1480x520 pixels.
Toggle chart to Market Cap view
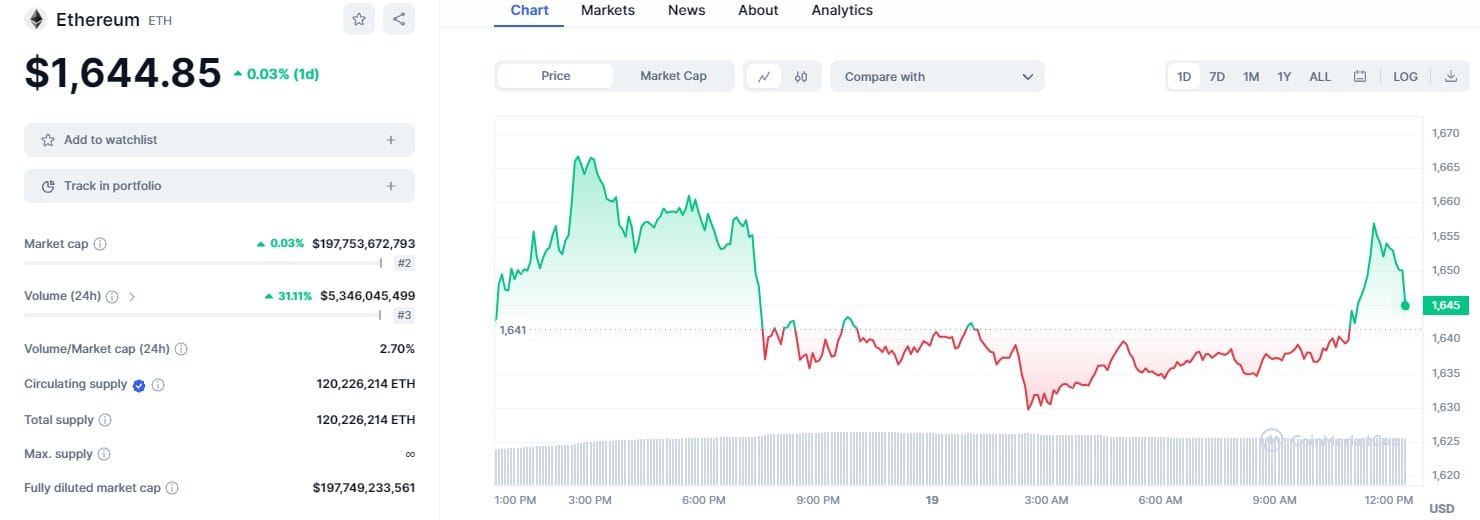click(x=673, y=76)
